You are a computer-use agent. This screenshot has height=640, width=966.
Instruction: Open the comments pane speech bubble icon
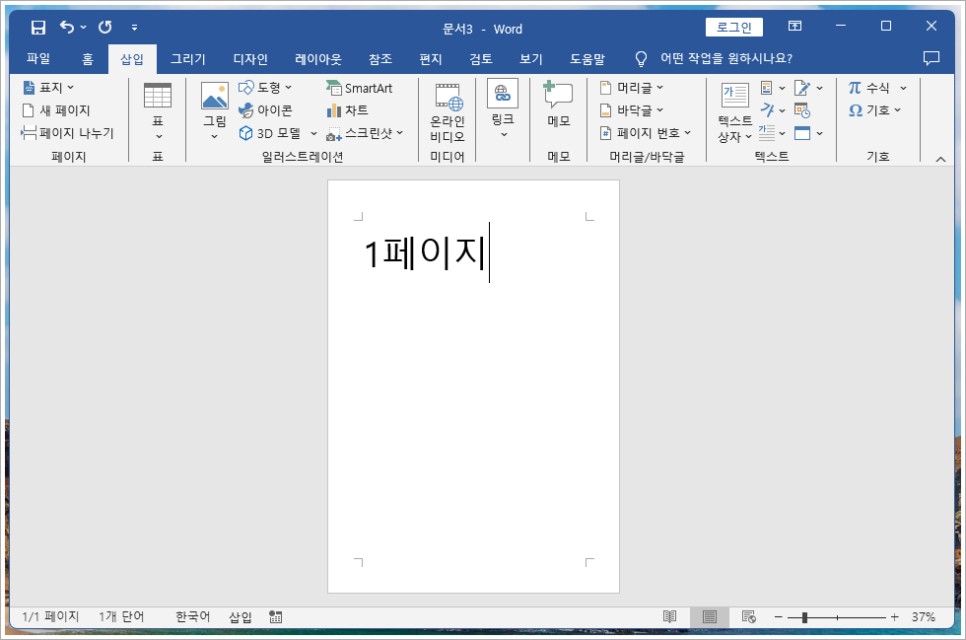931,59
